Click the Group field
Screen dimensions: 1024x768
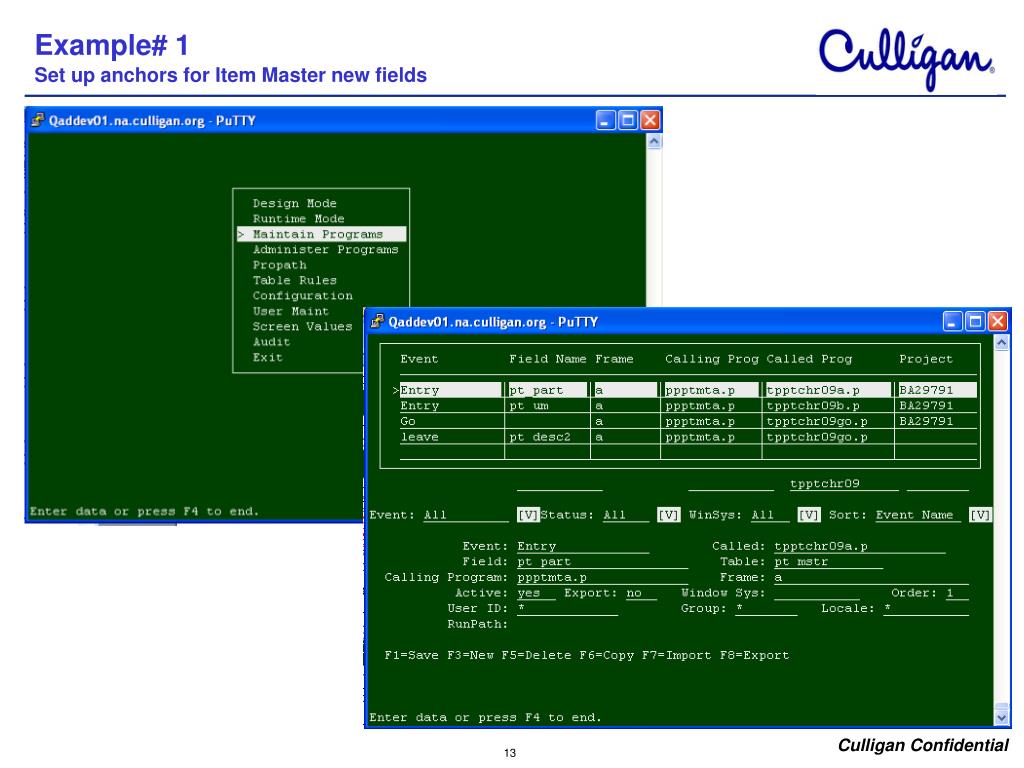[x=766, y=609]
